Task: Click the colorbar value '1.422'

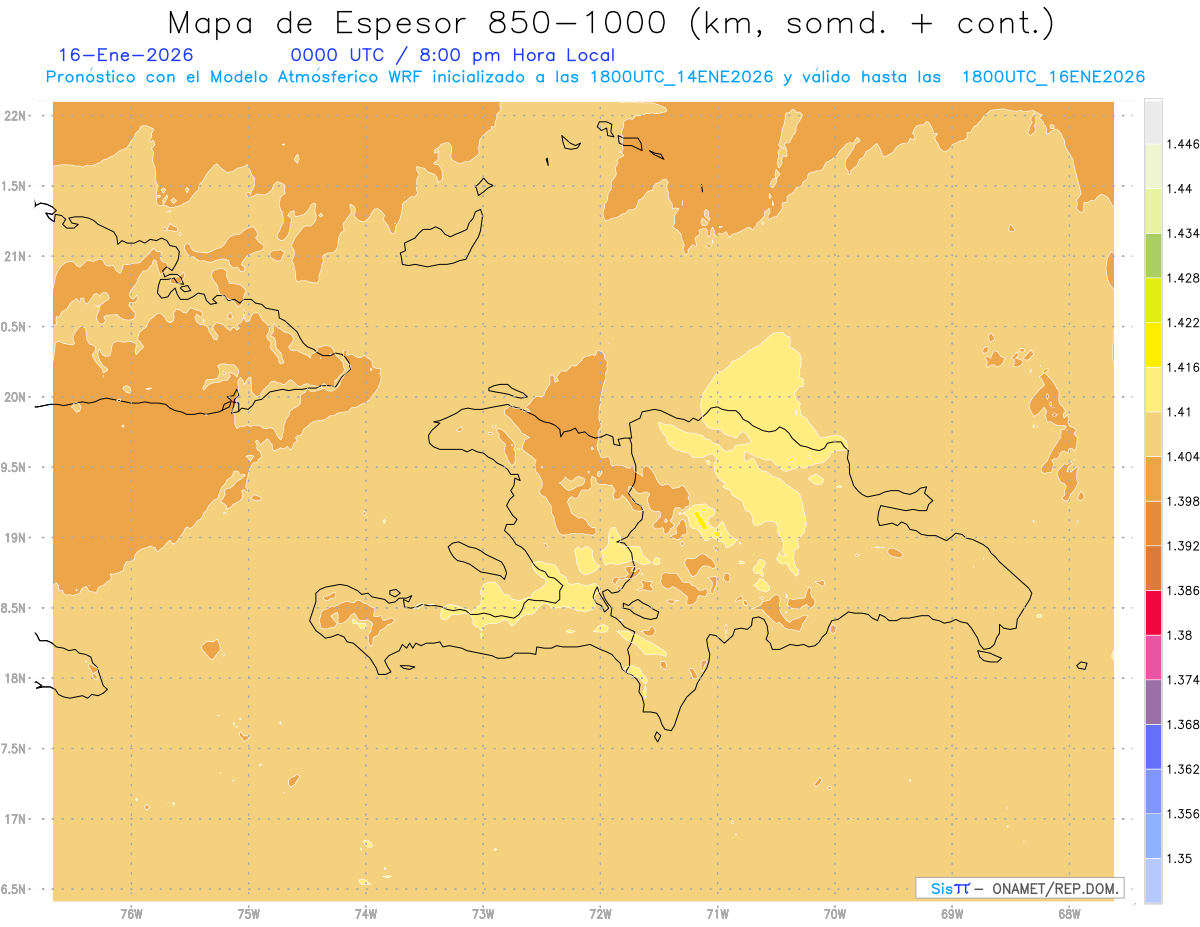Action: (x=1185, y=322)
